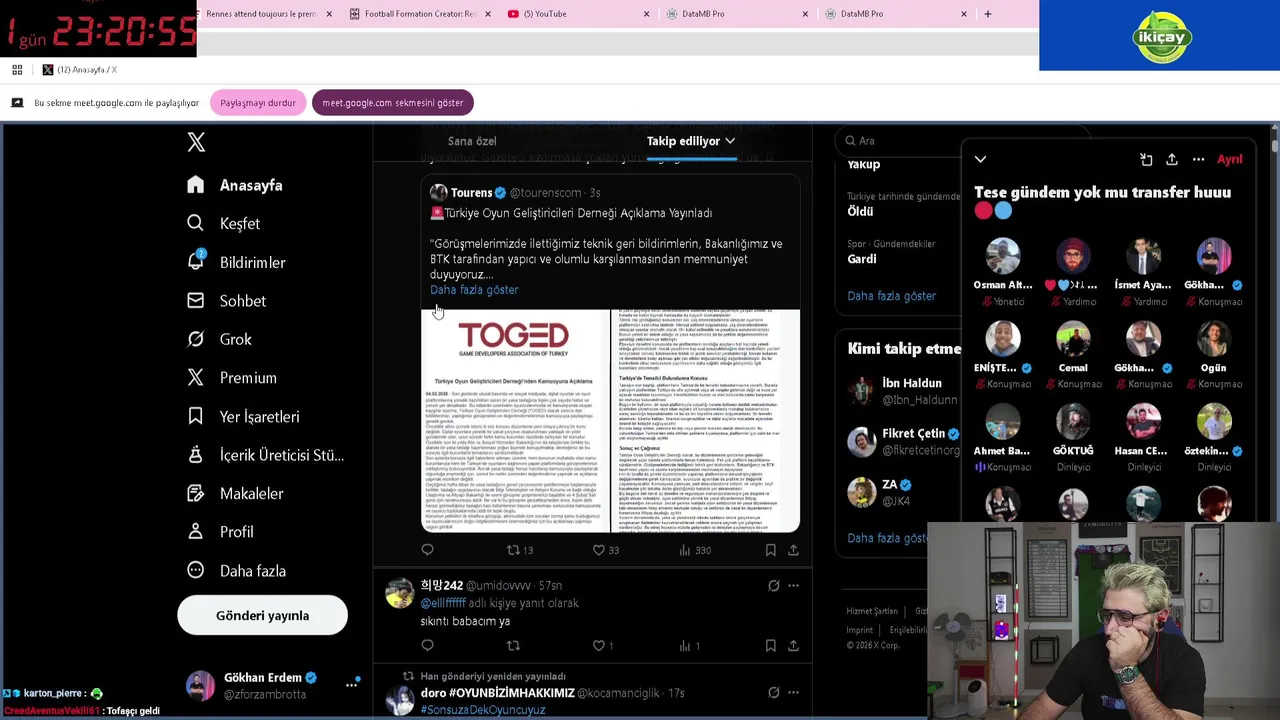
Task: Open account menu dots next to Gökhan Erdem
Action: pyautogui.click(x=351, y=685)
